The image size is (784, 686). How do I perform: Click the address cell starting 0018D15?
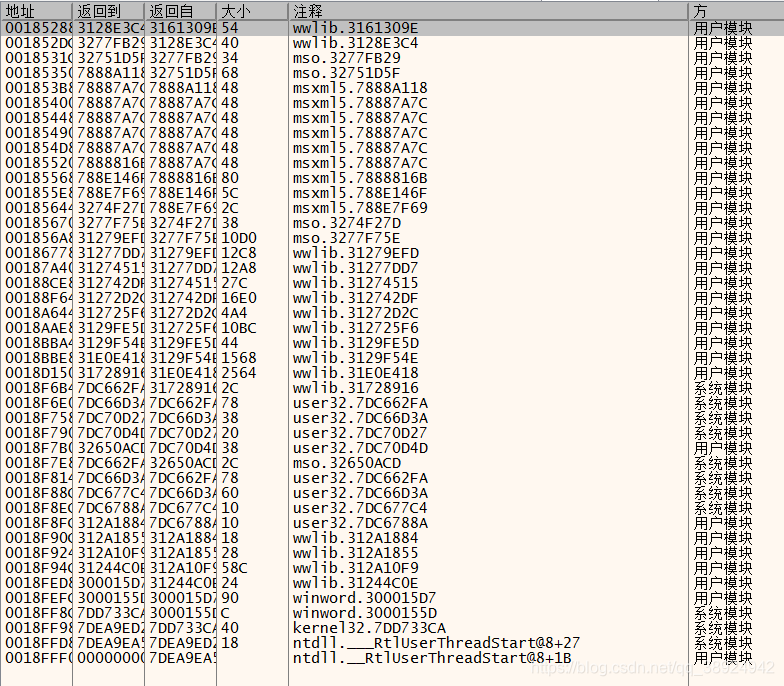[x=38, y=373]
